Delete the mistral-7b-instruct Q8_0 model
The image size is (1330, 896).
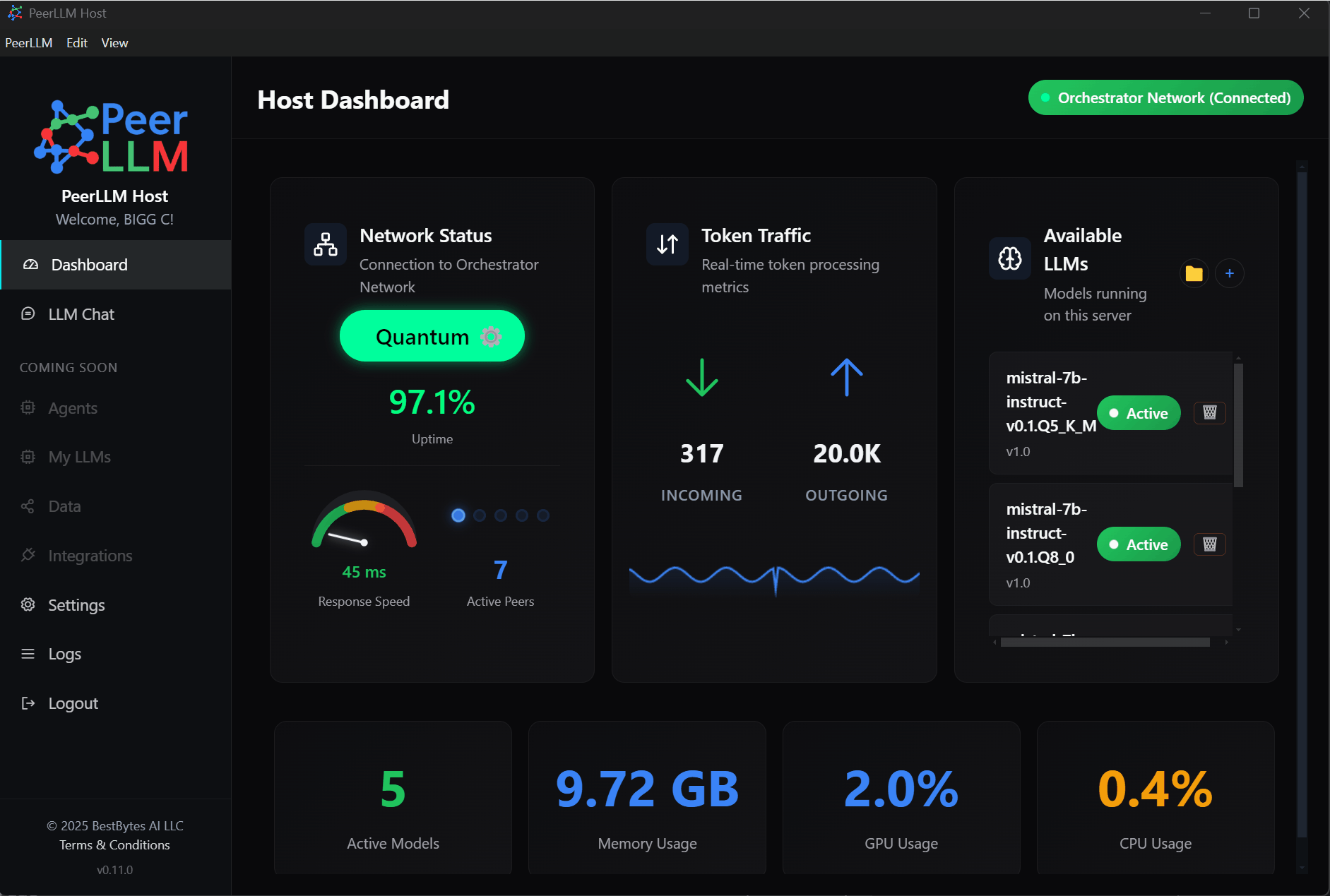(1209, 544)
